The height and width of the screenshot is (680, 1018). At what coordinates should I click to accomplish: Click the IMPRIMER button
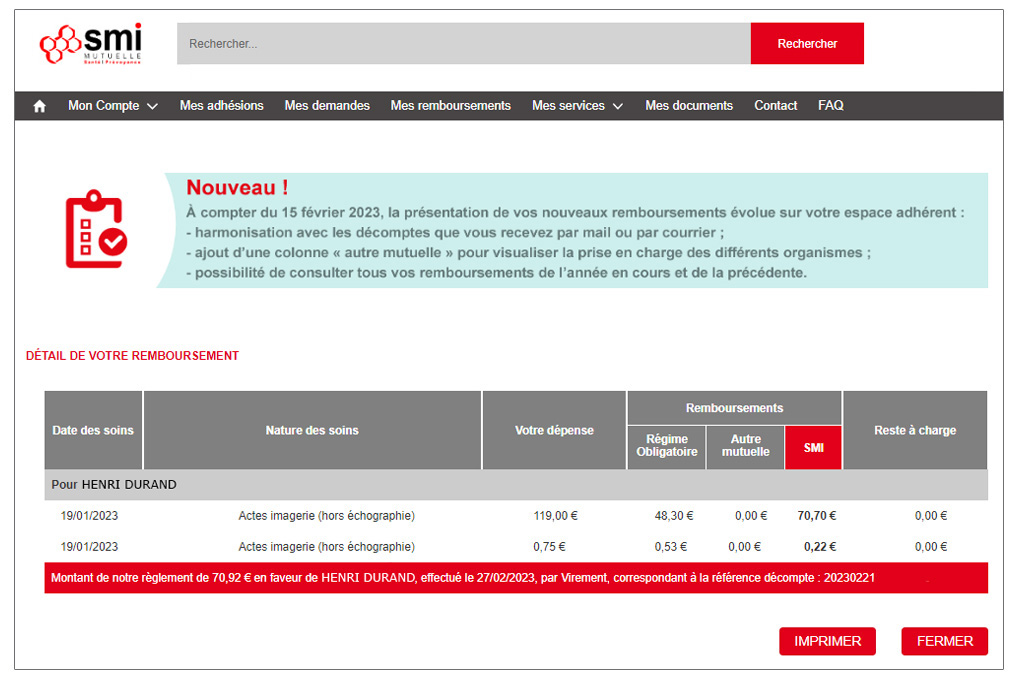827,641
